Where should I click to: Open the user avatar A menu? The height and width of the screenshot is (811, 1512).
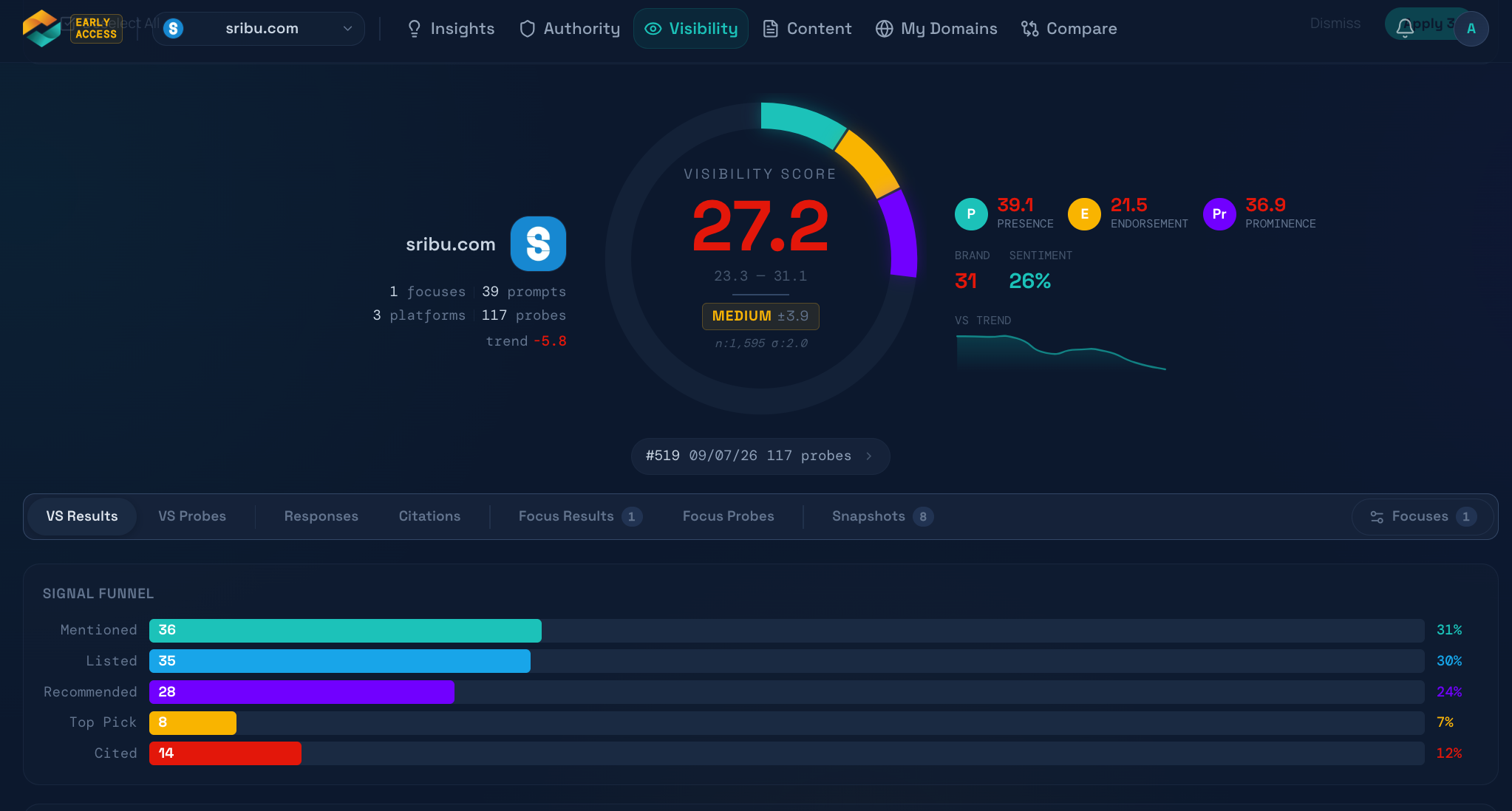pyautogui.click(x=1471, y=29)
